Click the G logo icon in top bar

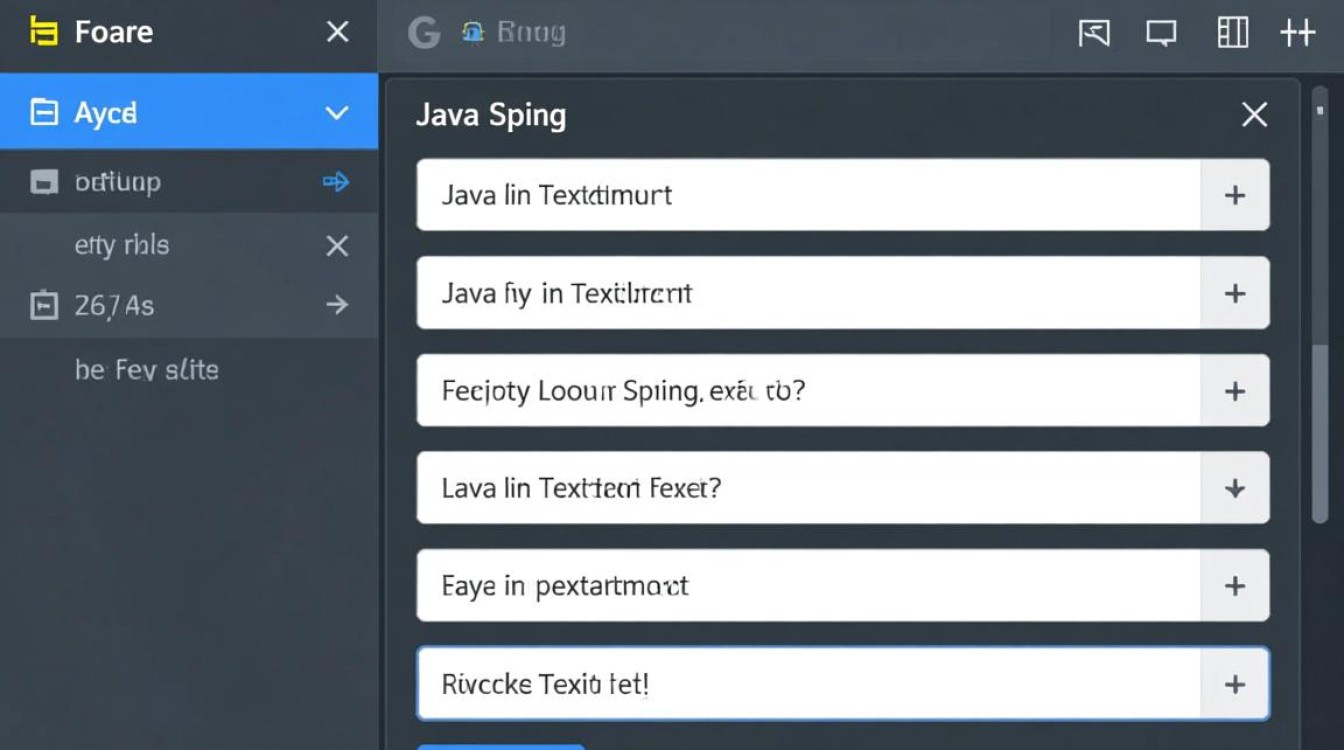[x=424, y=34]
